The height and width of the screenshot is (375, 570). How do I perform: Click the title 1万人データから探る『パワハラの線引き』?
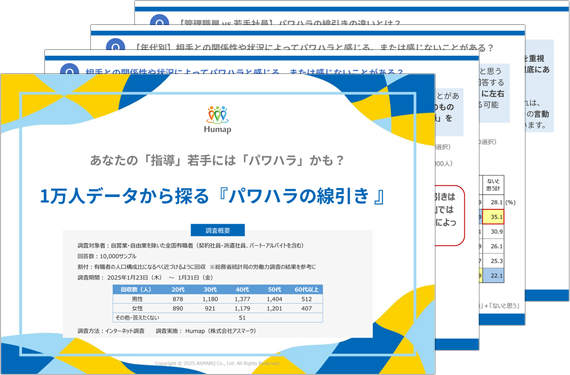pos(212,196)
